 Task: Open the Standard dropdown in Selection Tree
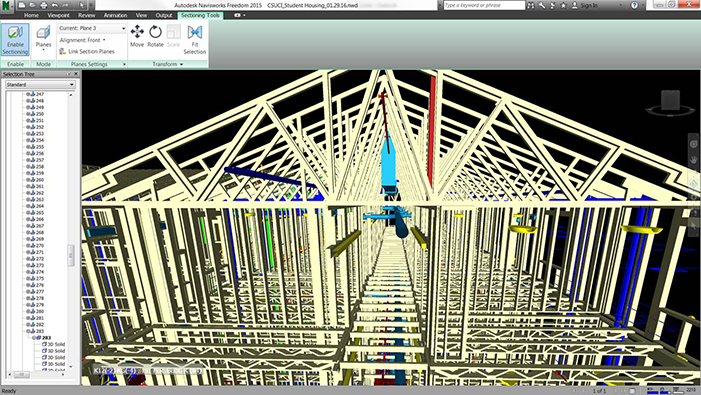[x=40, y=84]
